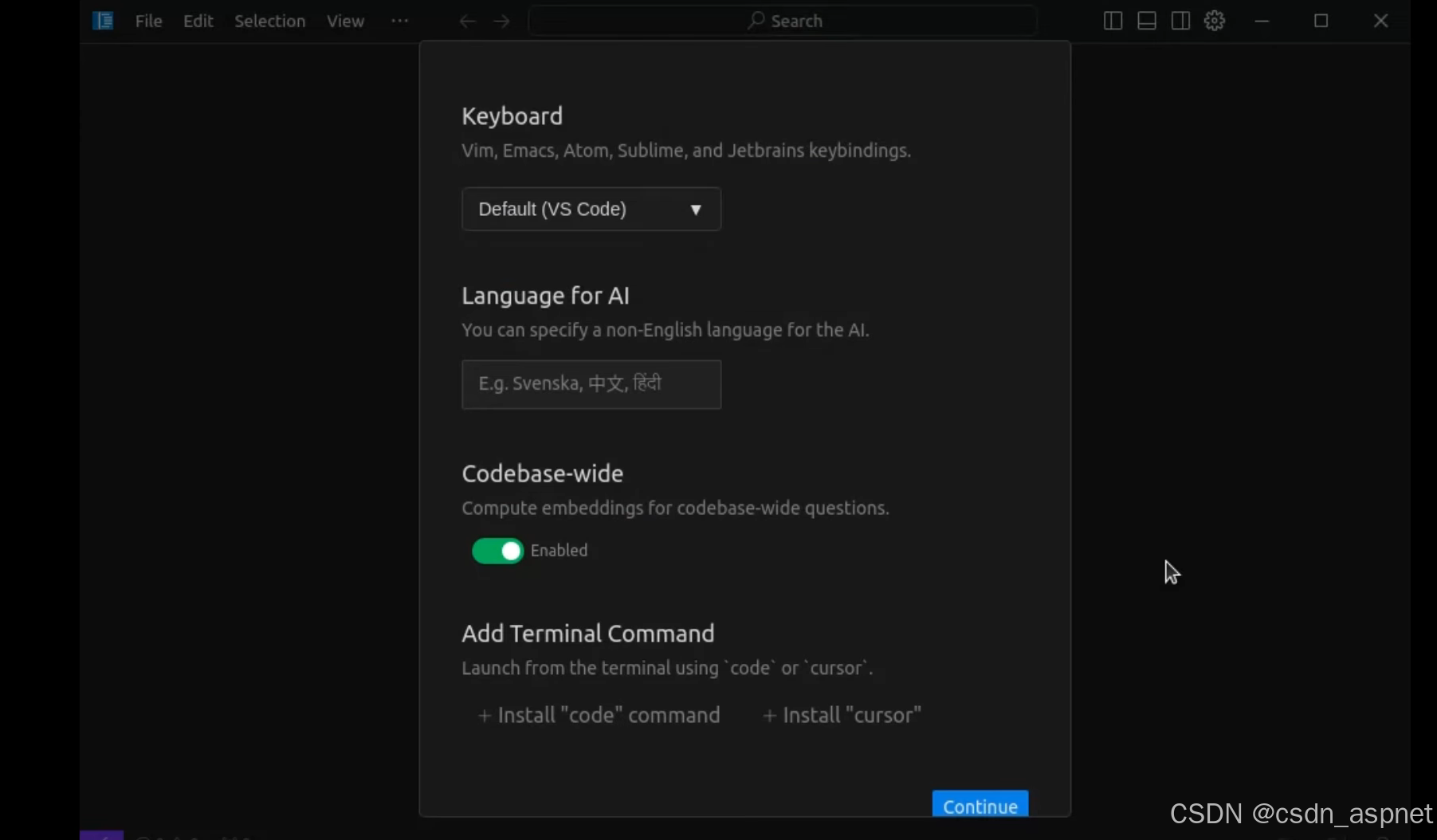Screen dimensions: 1437x840
Task: Click the Language for AI heading
Action: [x=546, y=296]
